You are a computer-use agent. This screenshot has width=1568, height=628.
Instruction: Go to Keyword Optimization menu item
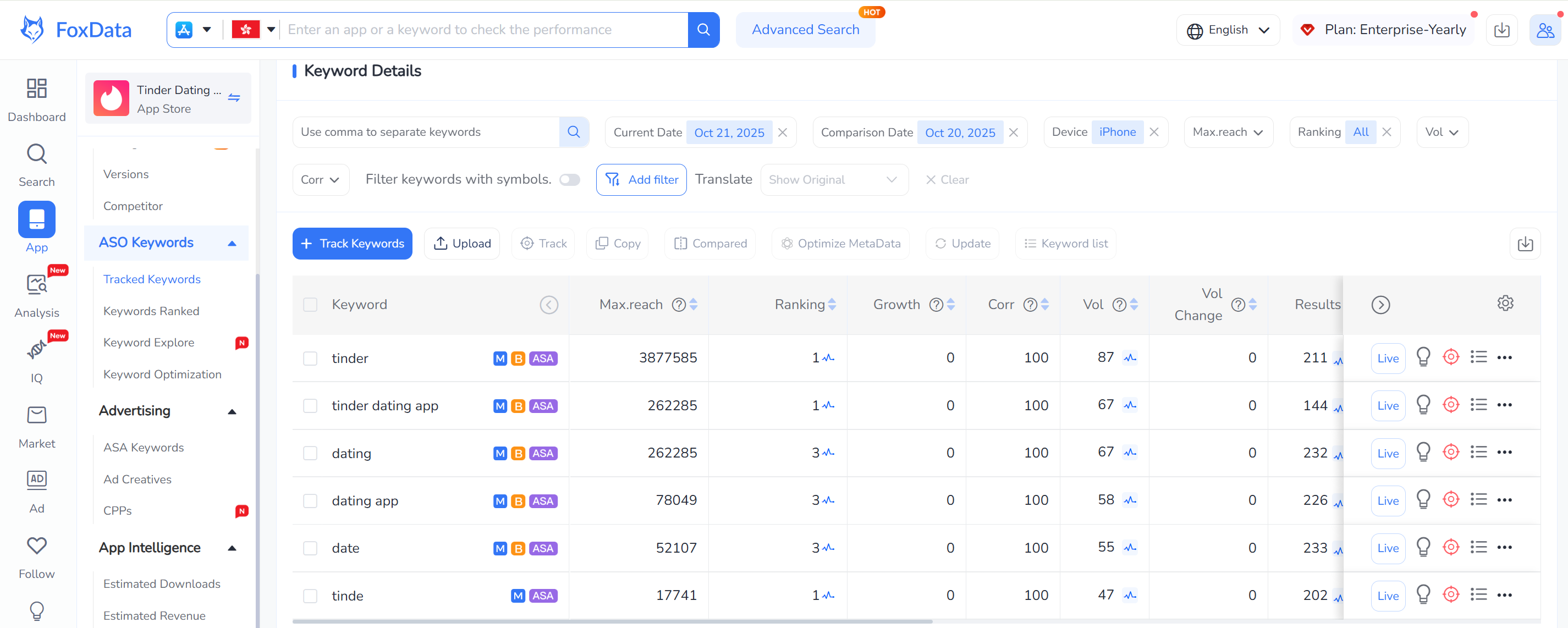click(x=162, y=374)
